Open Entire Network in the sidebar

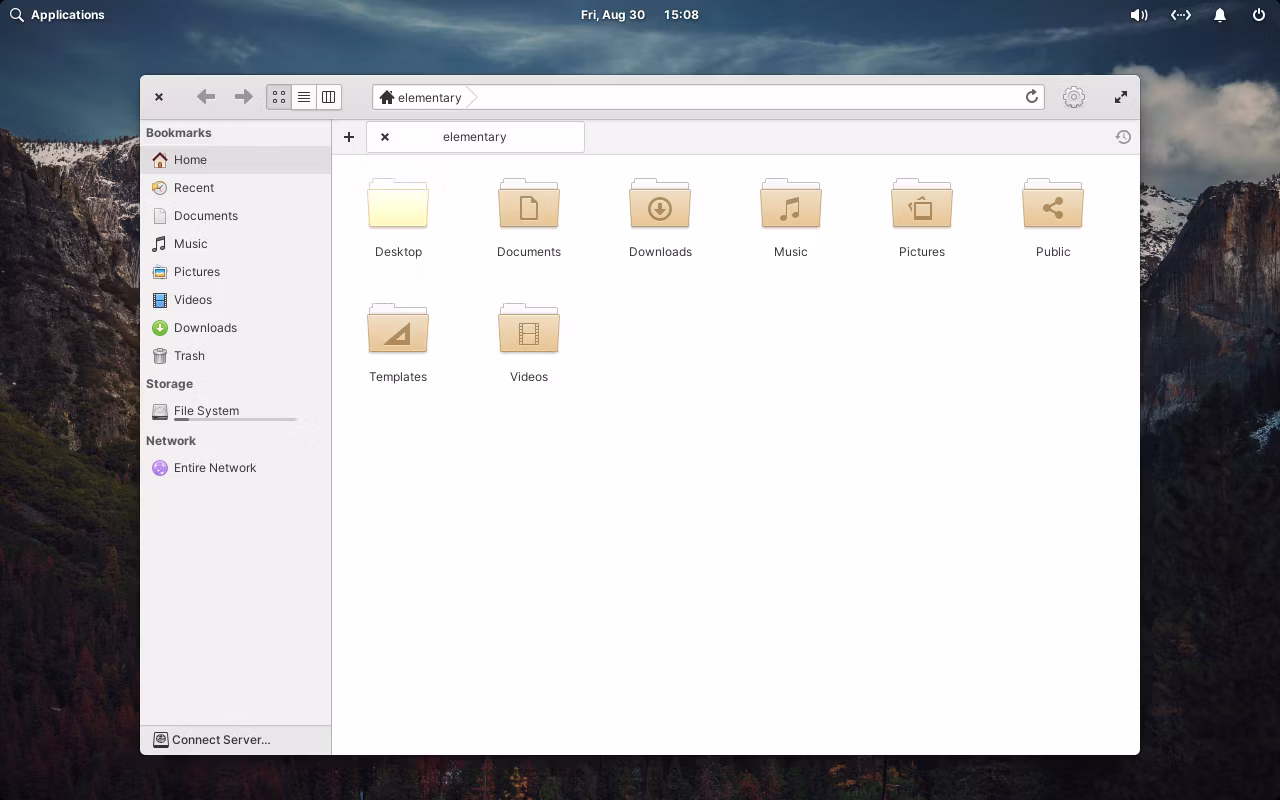pyautogui.click(x=214, y=468)
